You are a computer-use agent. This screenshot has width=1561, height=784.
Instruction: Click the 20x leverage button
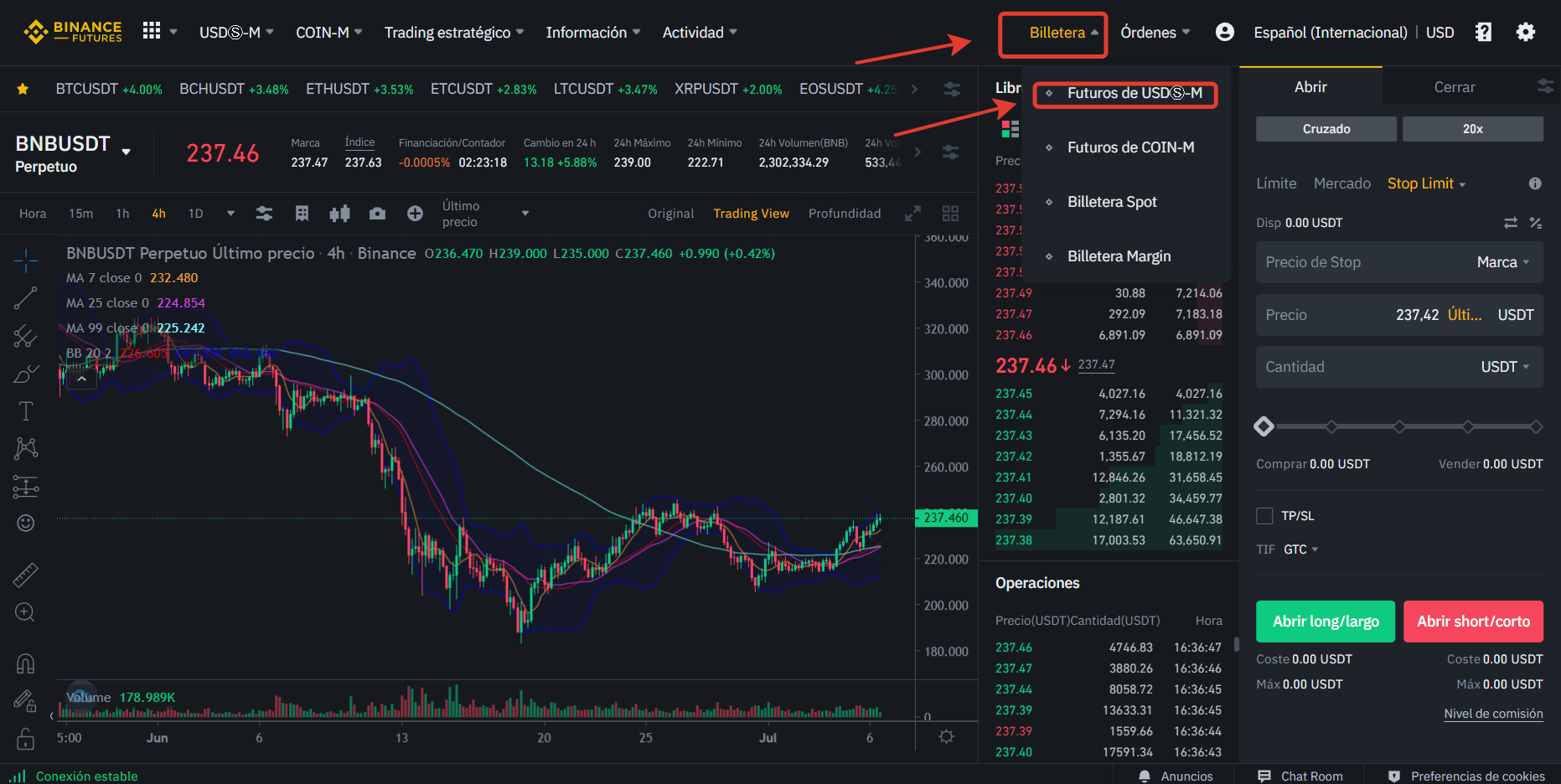coord(1473,129)
